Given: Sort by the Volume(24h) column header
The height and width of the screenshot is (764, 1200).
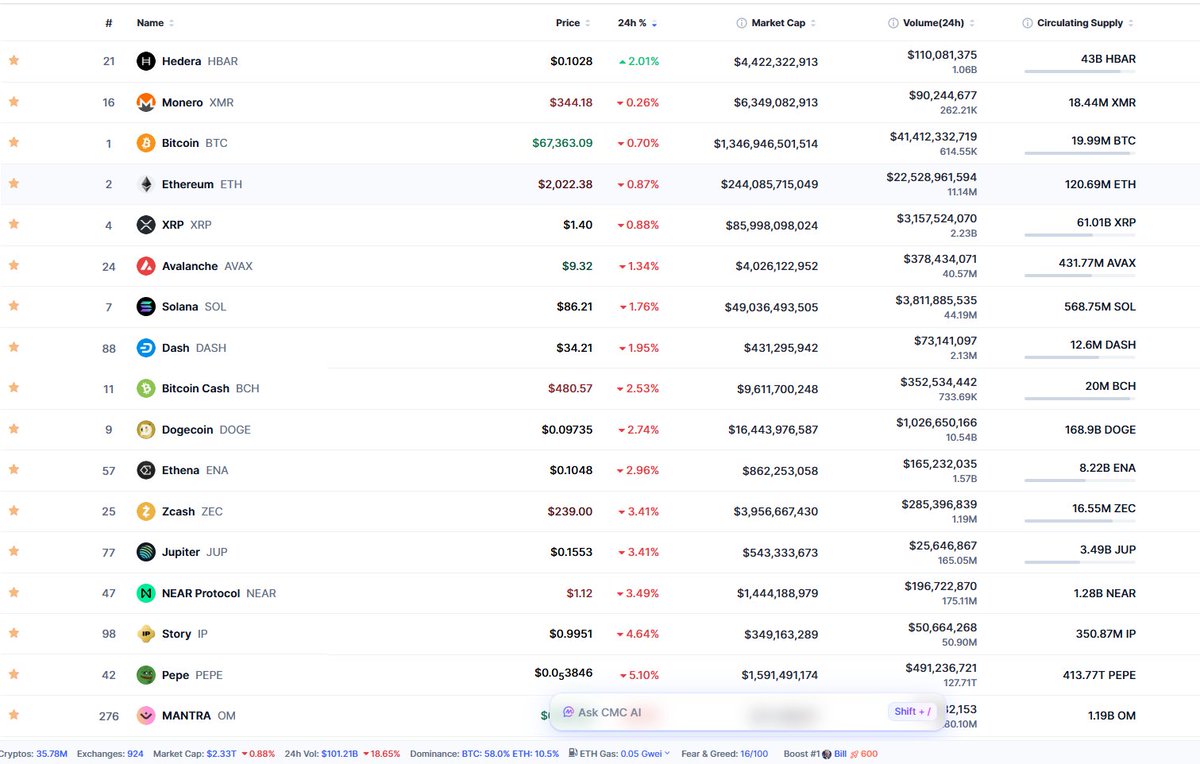Looking at the screenshot, I should pyautogui.click(x=939, y=23).
